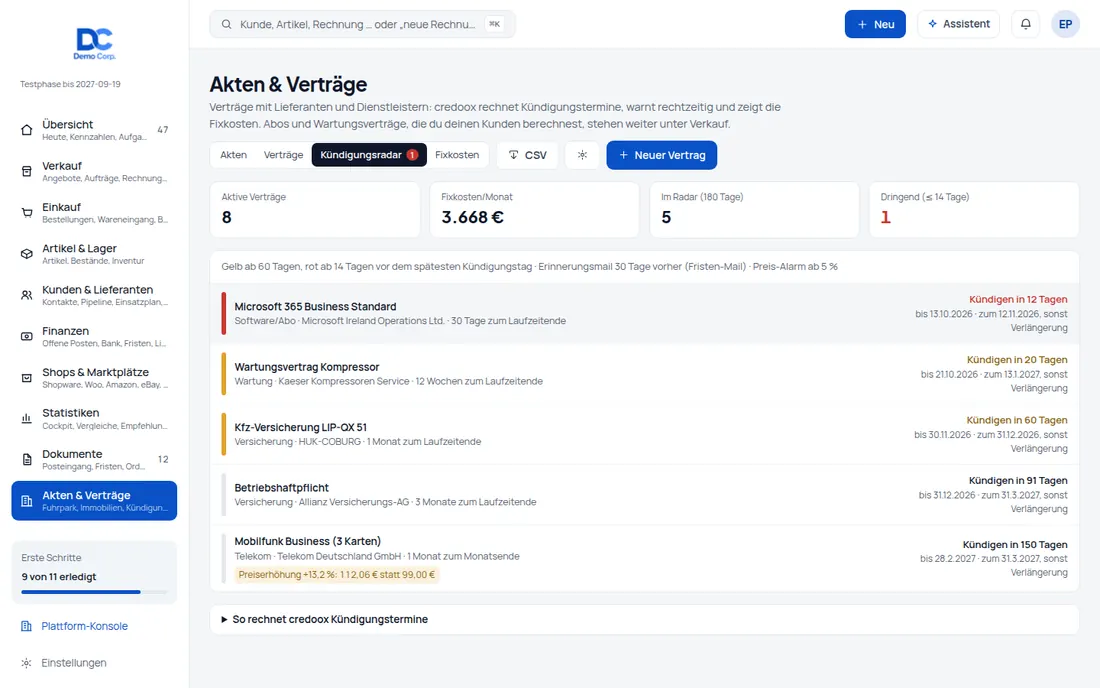Click the Plattform-Konsole icon
1100x688 pixels.
(27, 626)
